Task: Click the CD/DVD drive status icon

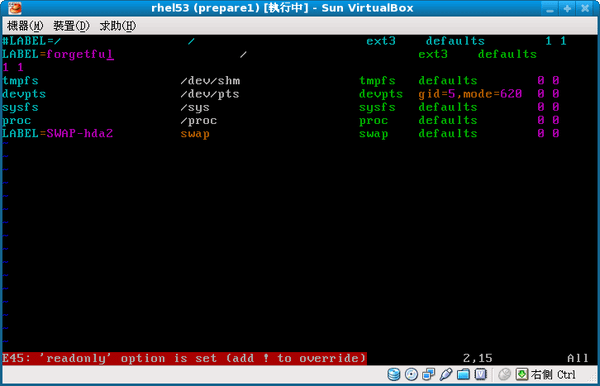Action: 411,374
